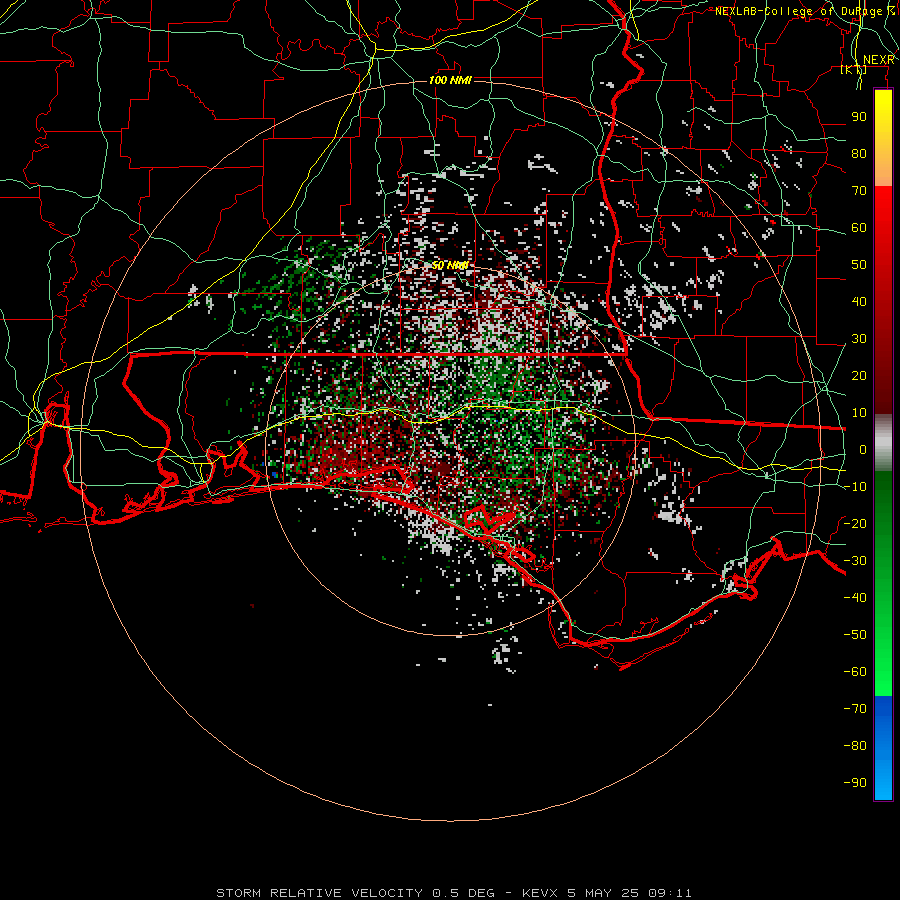Click the -30 value on velocity scale

pos(855,561)
